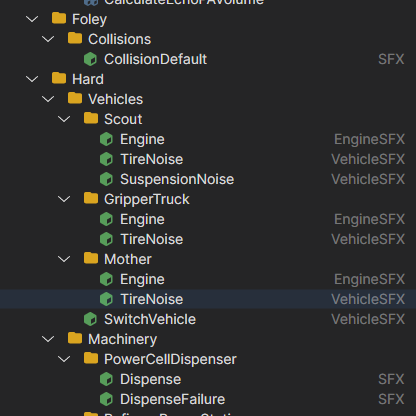This screenshot has width=416, height=416.
Task: Click the Dispense event cube icon
Action: pyautogui.click(x=106, y=379)
